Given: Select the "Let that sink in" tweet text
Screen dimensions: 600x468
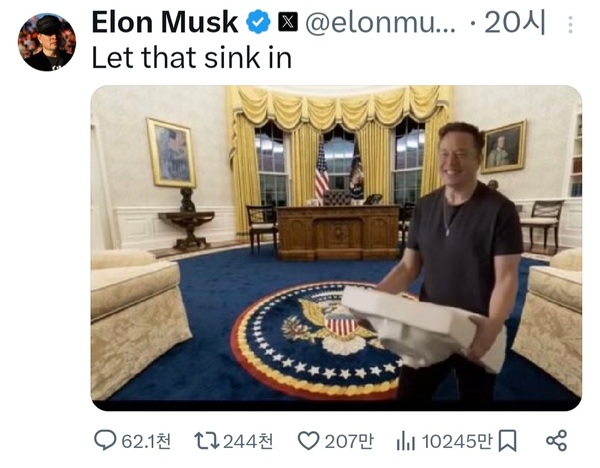Looking at the screenshot, I should pos(192,58).
